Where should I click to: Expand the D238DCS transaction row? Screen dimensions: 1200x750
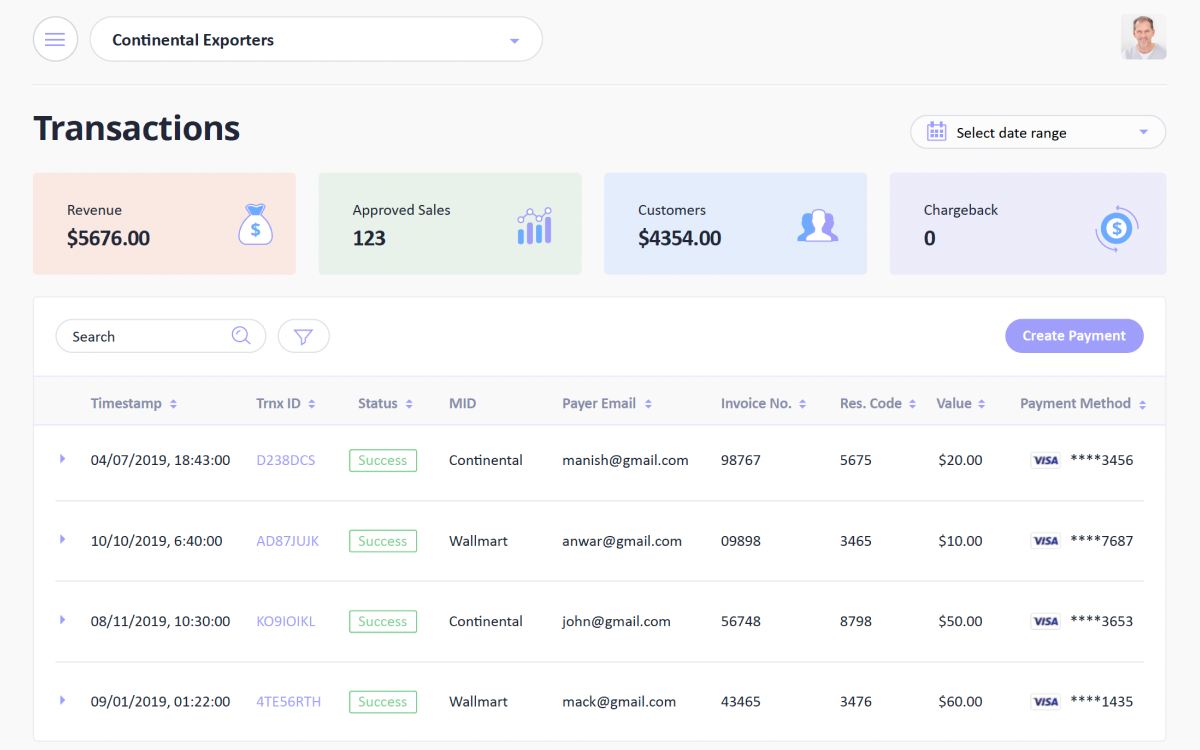tap(62, 459)
